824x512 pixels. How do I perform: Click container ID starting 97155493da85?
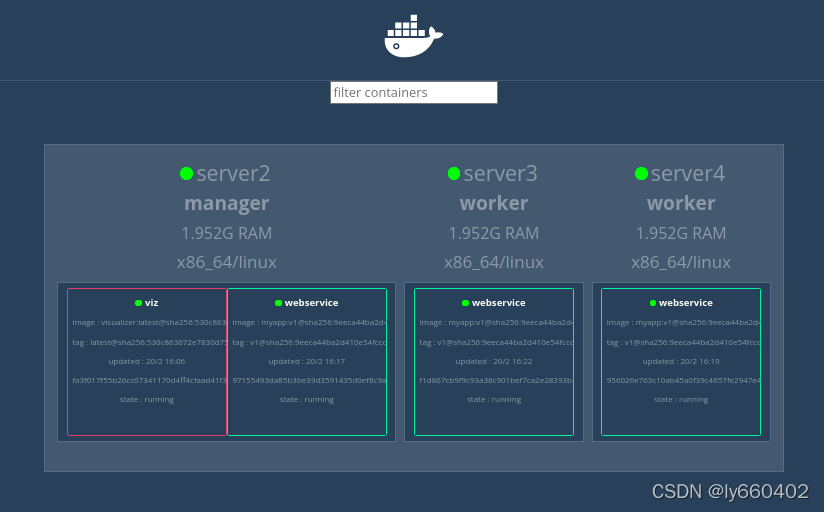(309, 381)
